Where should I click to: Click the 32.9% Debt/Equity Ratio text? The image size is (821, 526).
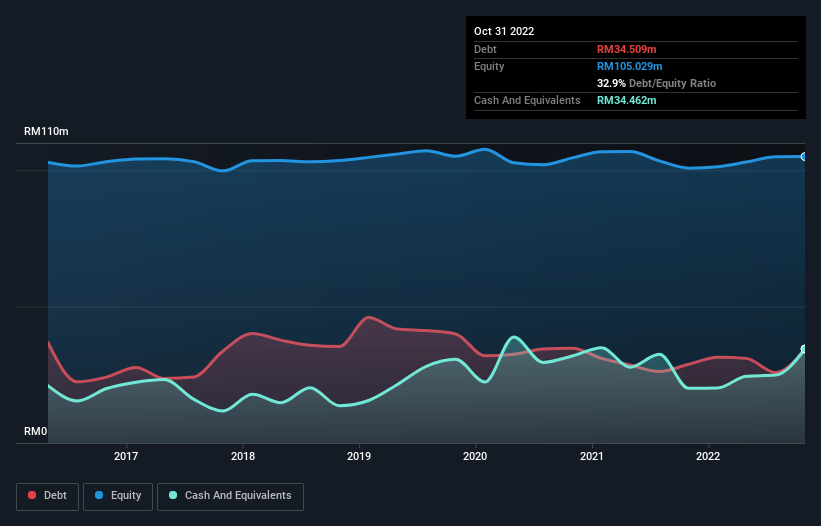(x=656, y=83)
